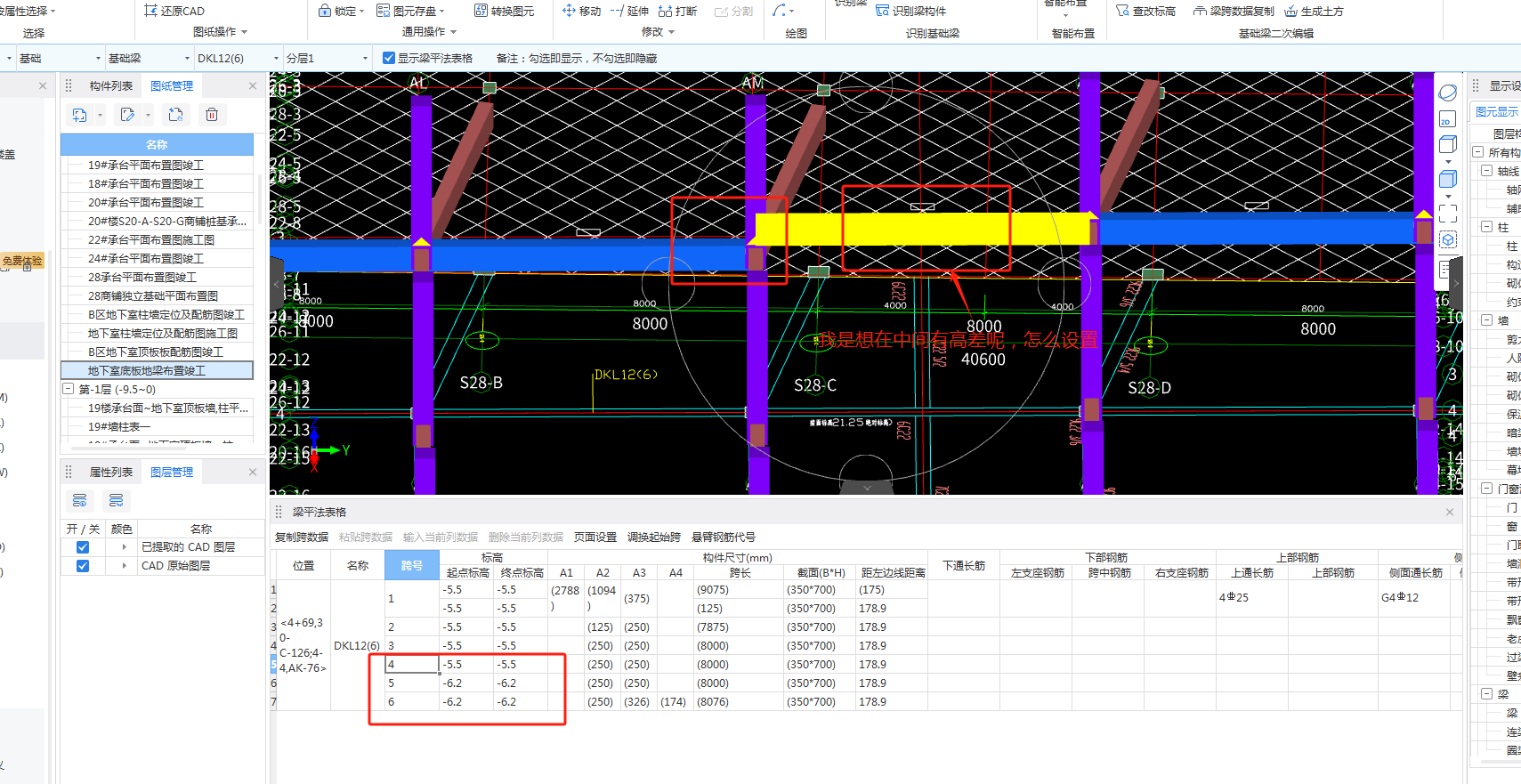Click the delete trash icon in 图纸管理

212,115
